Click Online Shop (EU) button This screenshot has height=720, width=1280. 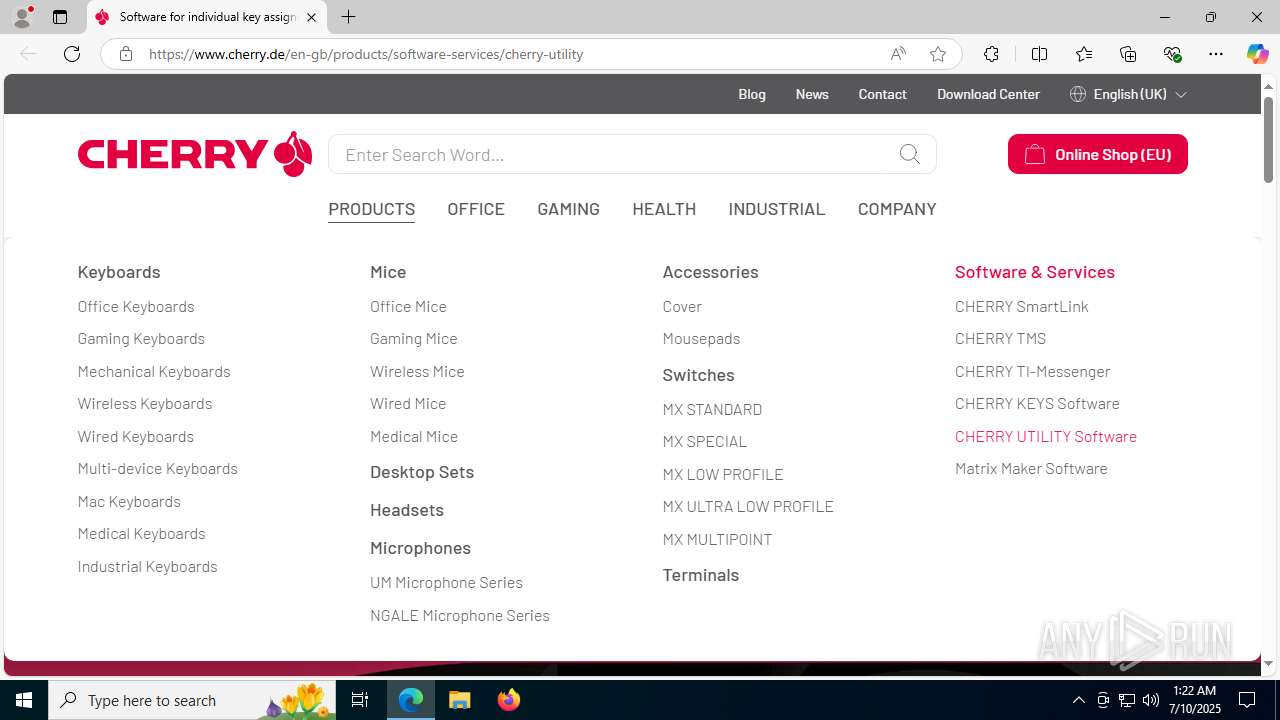(x=1097, y=154)
